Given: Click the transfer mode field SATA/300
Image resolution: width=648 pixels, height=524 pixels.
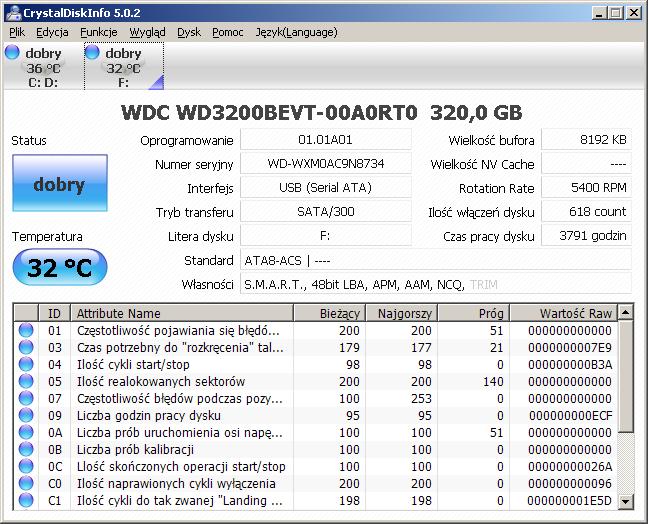Looking at the screenshot, I should pyautogui.click(x=326, y=212).
